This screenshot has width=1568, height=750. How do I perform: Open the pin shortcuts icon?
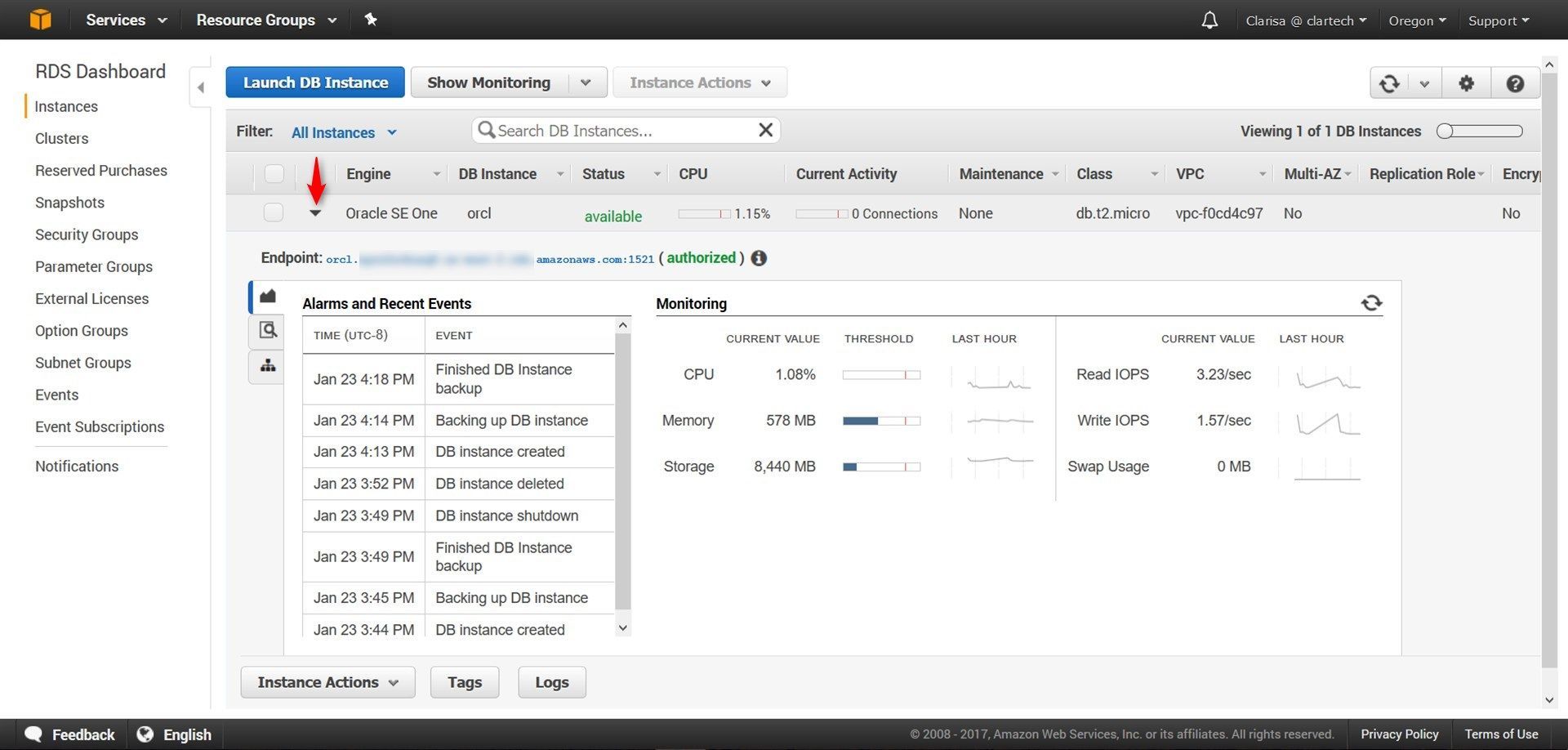coord(371,20)
